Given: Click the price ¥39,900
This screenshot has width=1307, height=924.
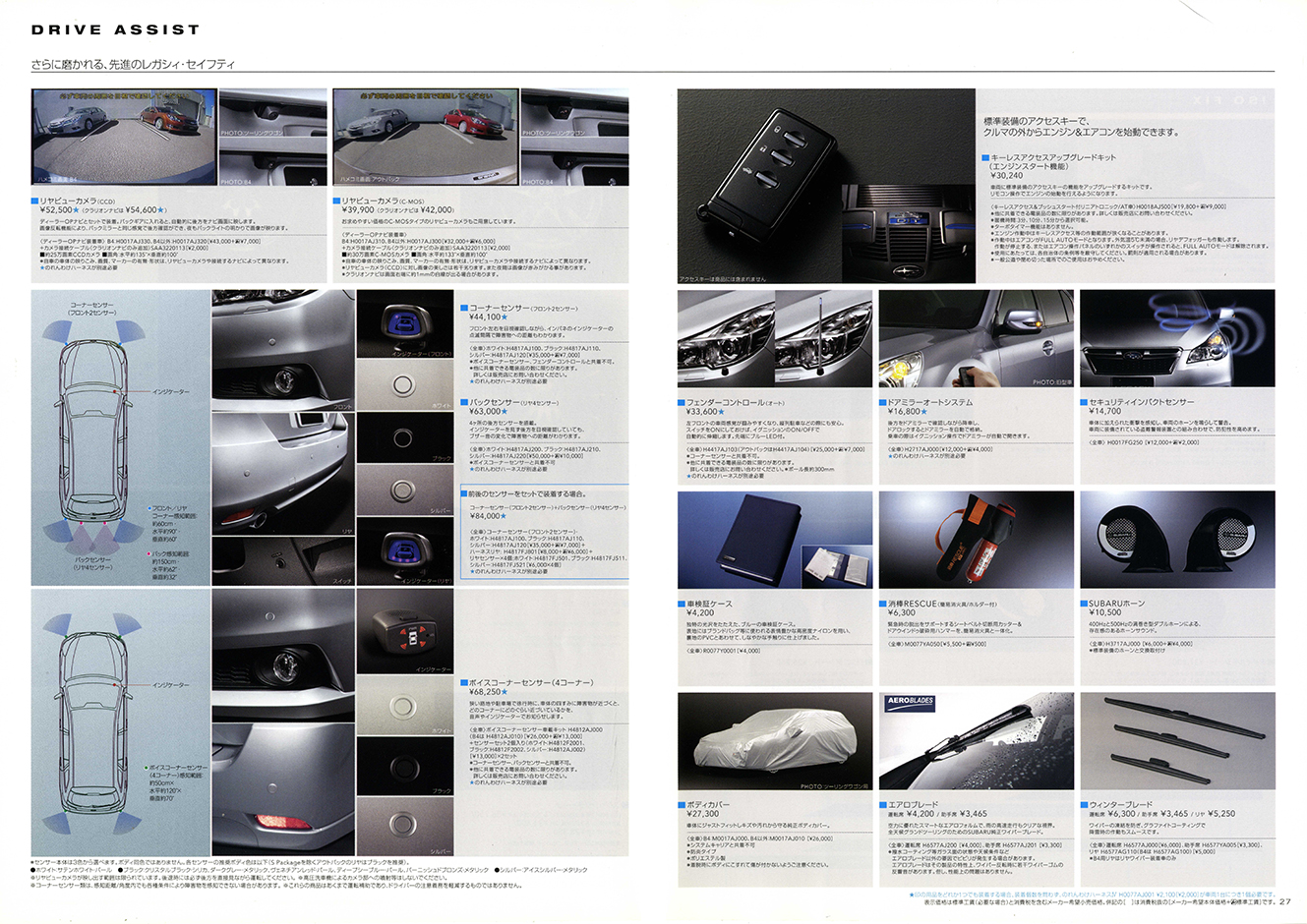Looking at the screenshot, I should coord(360,209).
